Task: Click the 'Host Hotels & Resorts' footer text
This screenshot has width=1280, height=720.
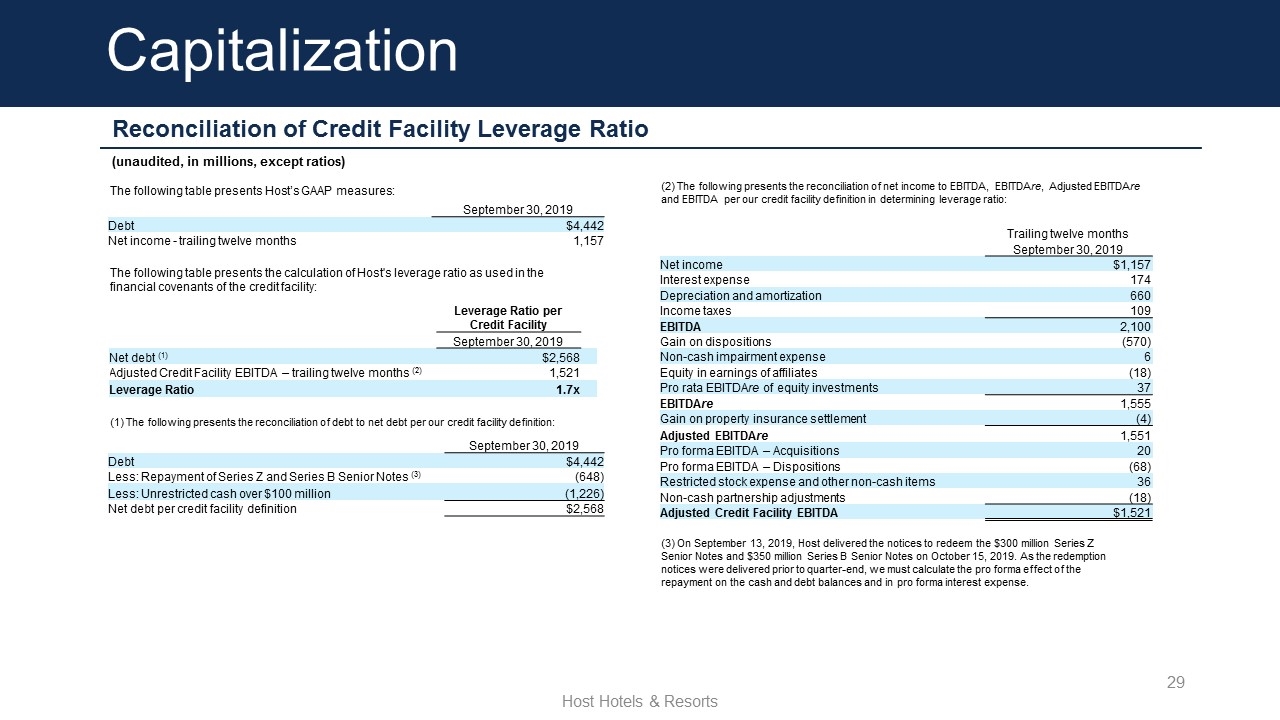Action: (x=640, y=702)
